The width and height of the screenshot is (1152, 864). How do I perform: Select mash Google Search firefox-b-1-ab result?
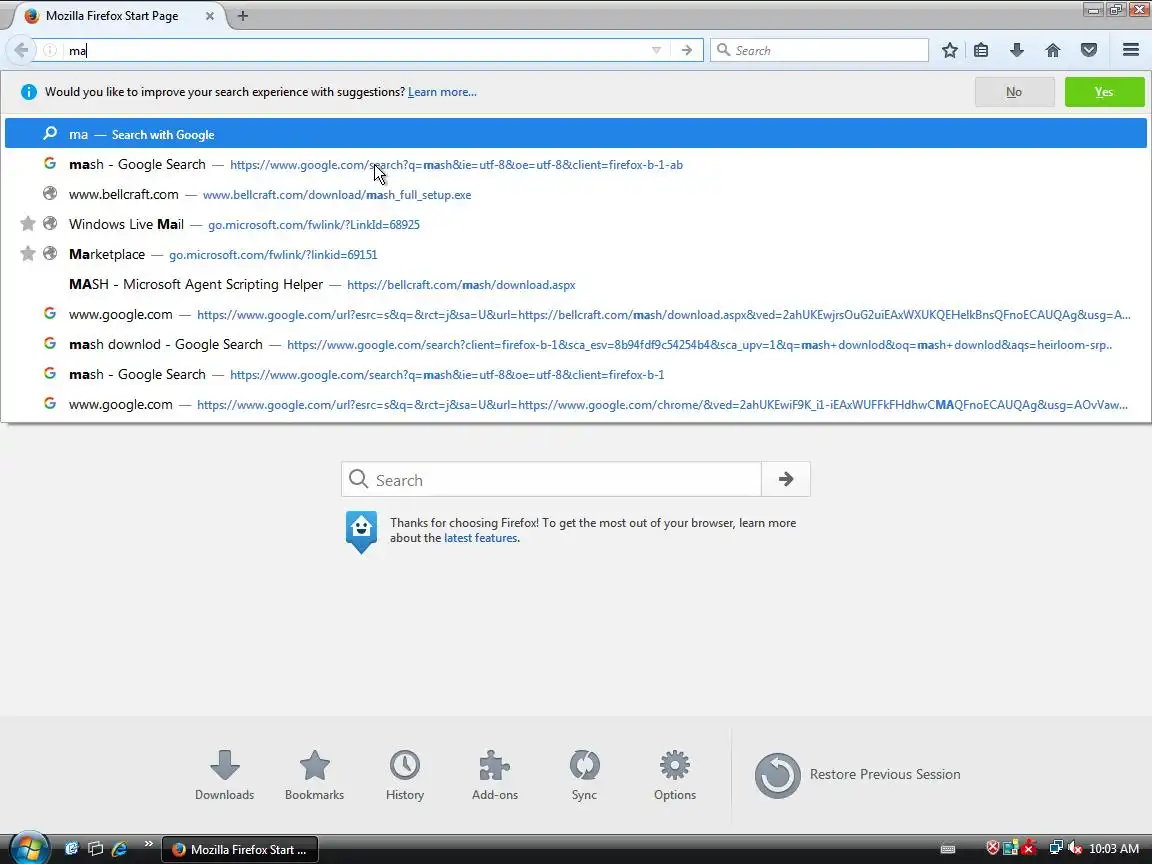point(576,165)
